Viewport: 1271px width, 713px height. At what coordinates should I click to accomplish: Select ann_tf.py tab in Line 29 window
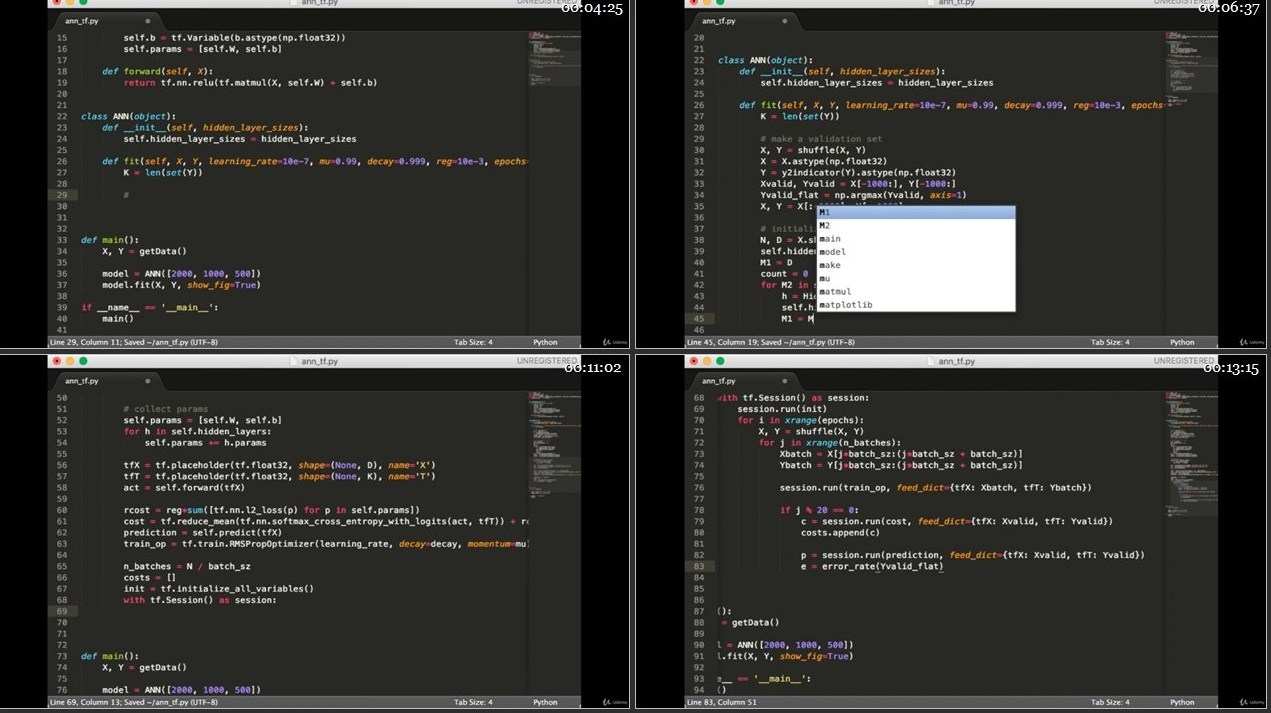[x=108, y=20]
